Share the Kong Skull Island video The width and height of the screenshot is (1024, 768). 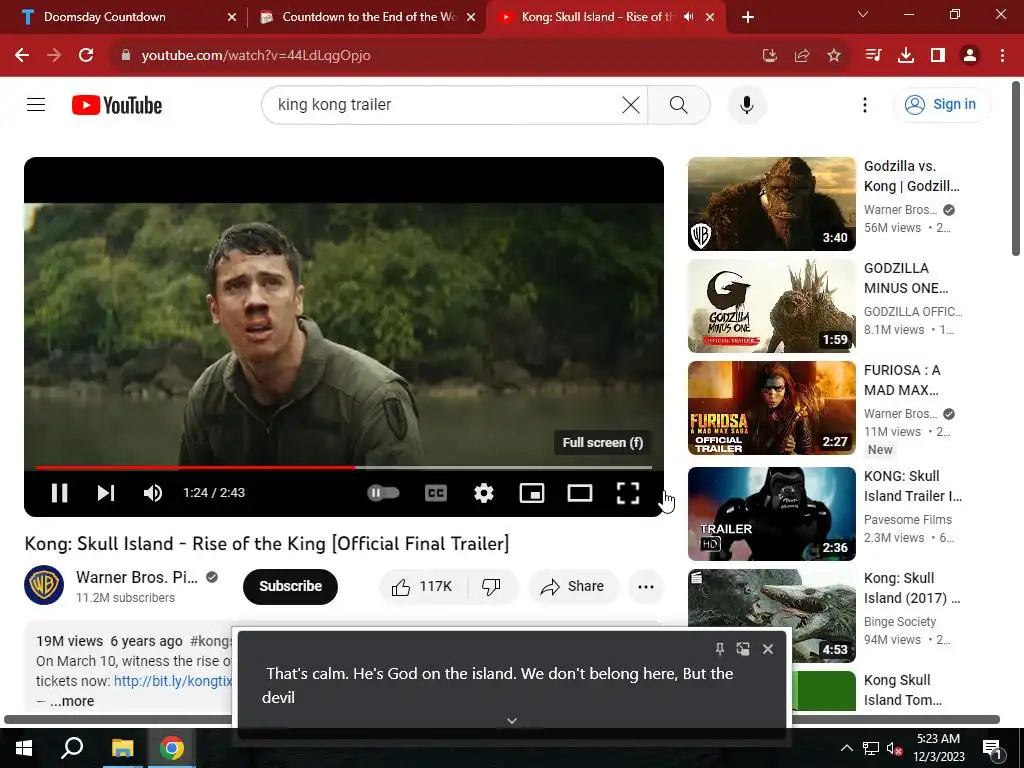[x=573, y=586]
